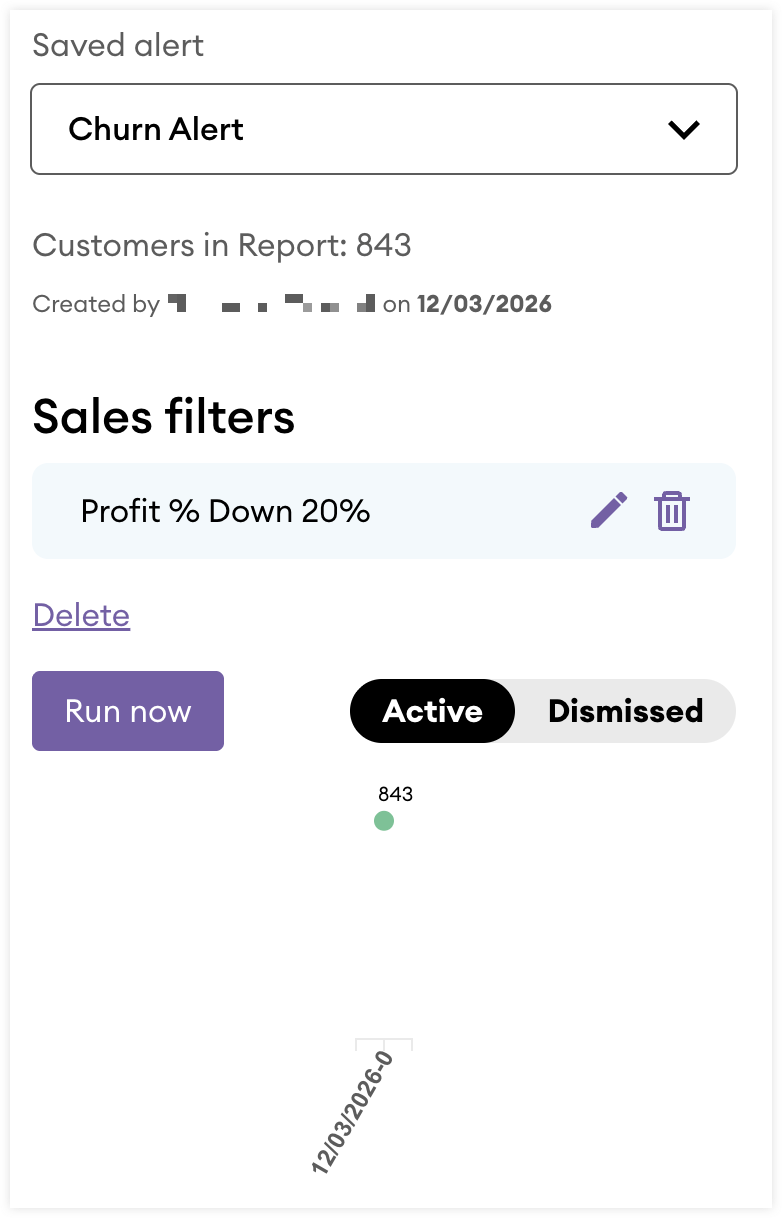The width and height of the screenshot is (782, 1218).
Task: Click the Sales filters heading
Action: 164,417
